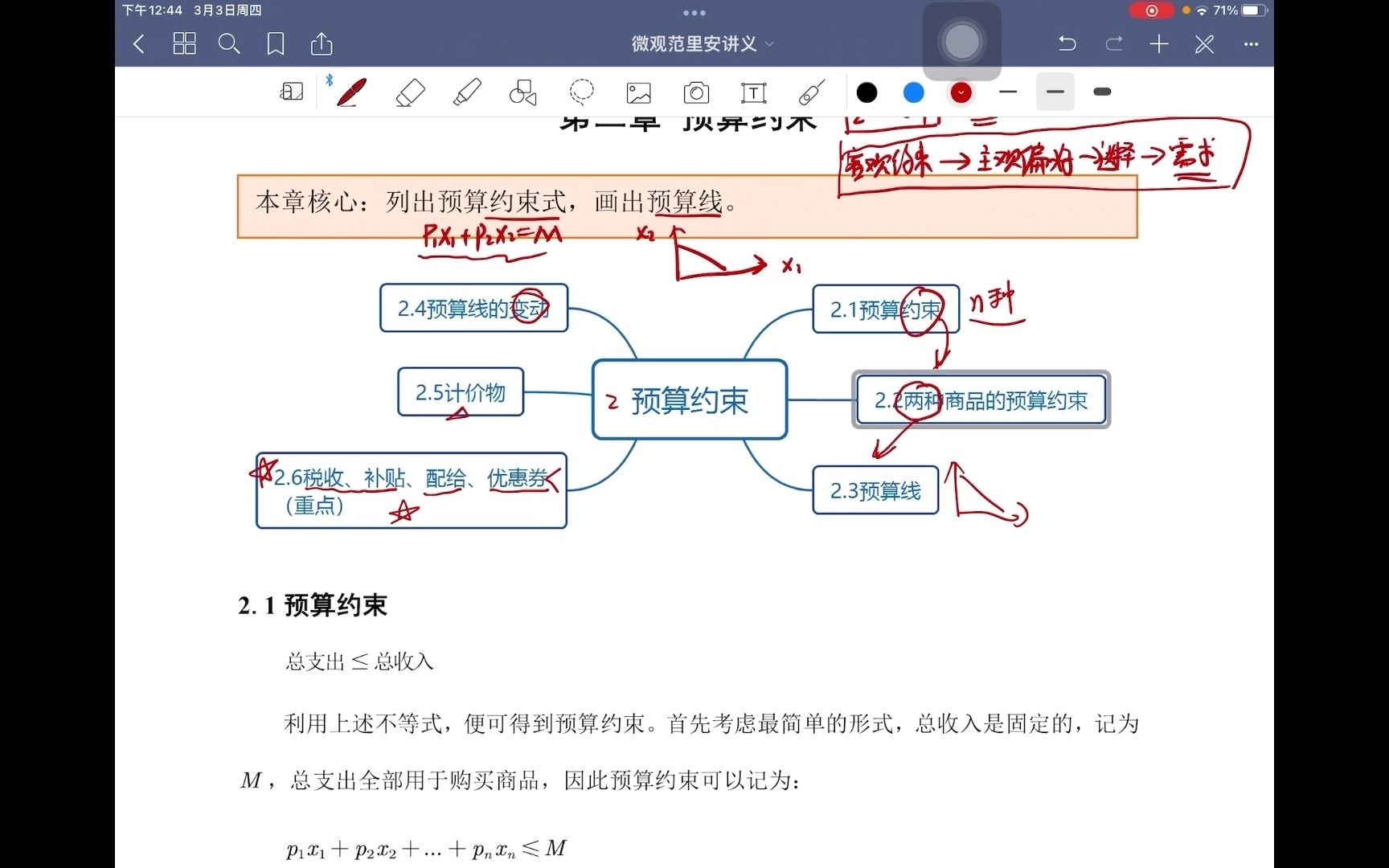
Task: Tap the node 2.2两种商品的预算约束
Action: 981,399
